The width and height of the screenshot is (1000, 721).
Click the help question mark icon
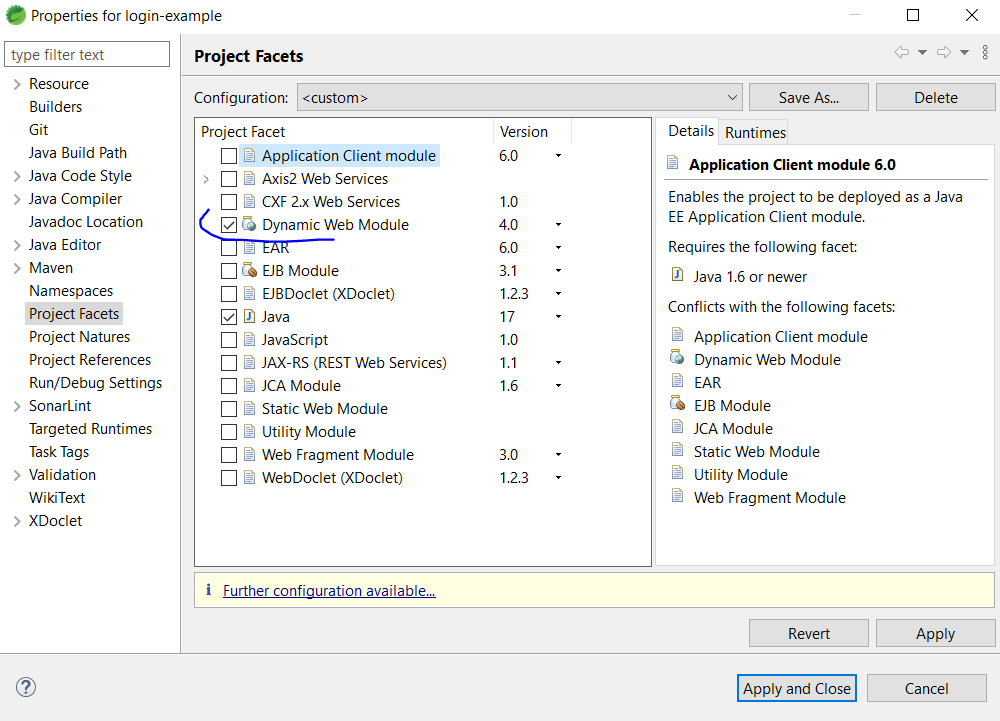(x=26, y=687)
